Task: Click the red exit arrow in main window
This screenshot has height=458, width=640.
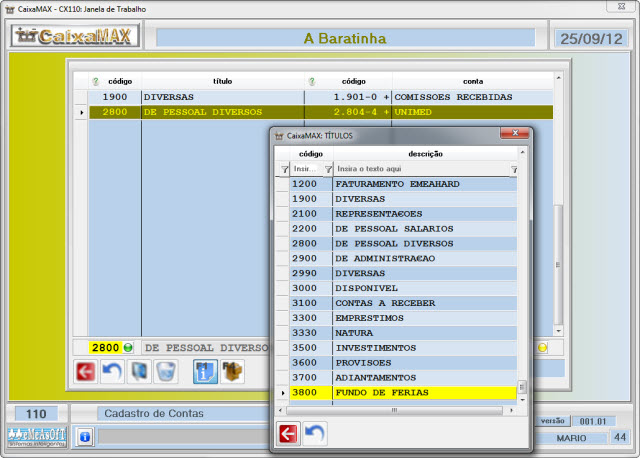Action: point(87,373)
